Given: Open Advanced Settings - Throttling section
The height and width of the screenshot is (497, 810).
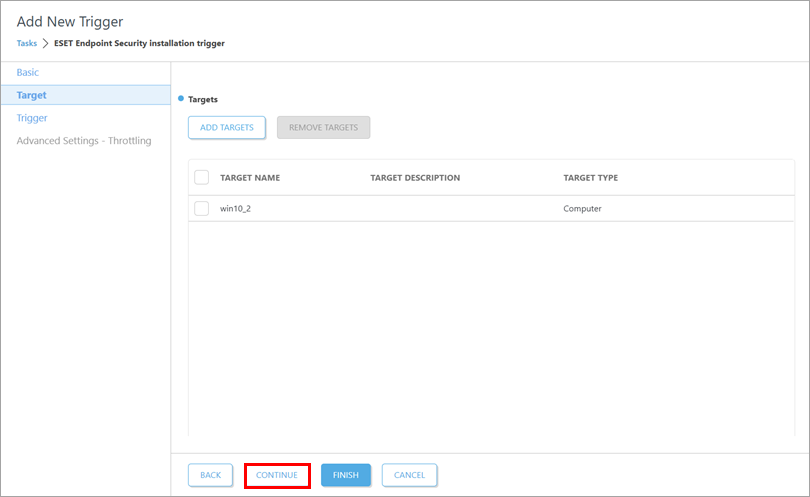Looking at the screenshot, I should (84, 141).
